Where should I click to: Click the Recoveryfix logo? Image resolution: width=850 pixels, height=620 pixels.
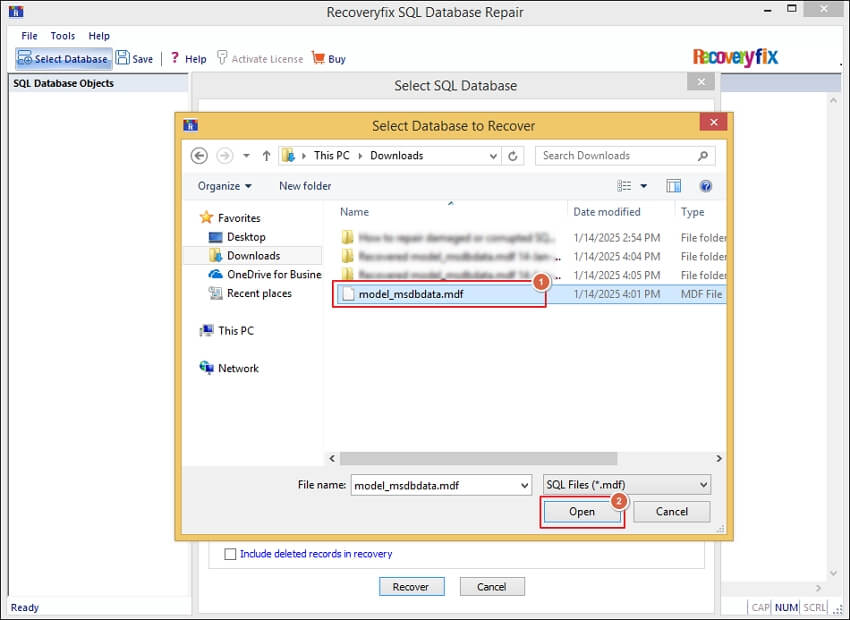[735, 57]
